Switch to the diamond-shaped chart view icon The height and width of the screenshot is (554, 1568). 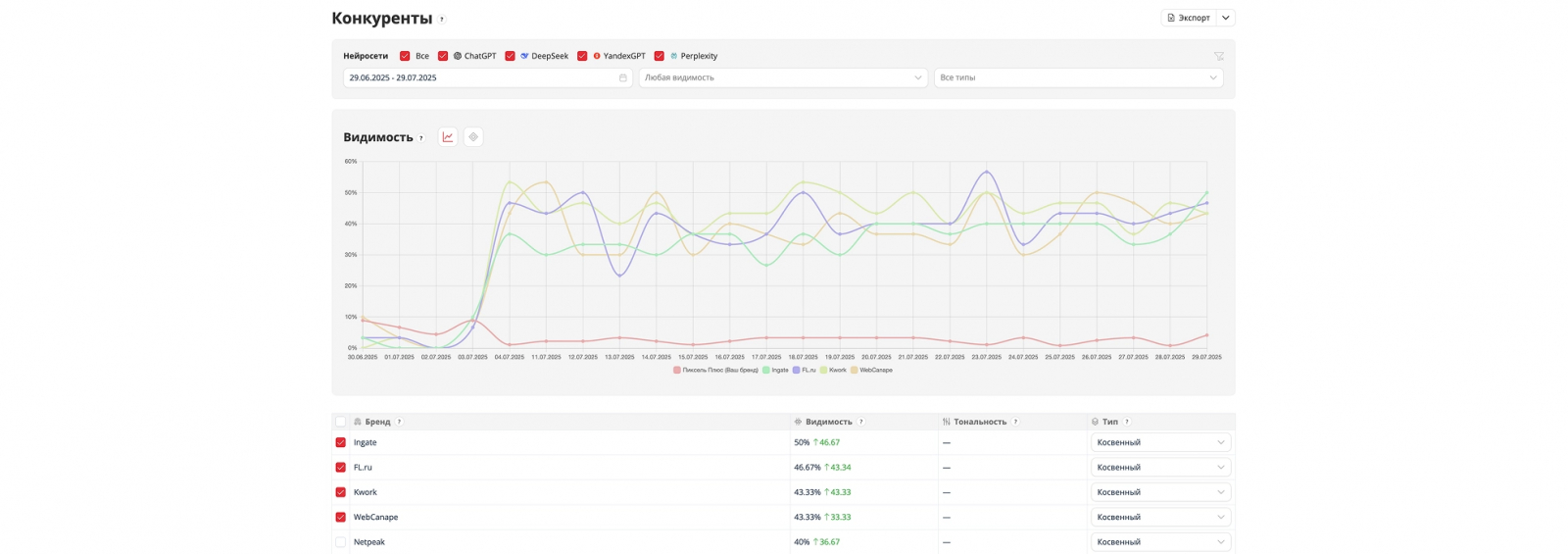[473, 137]
